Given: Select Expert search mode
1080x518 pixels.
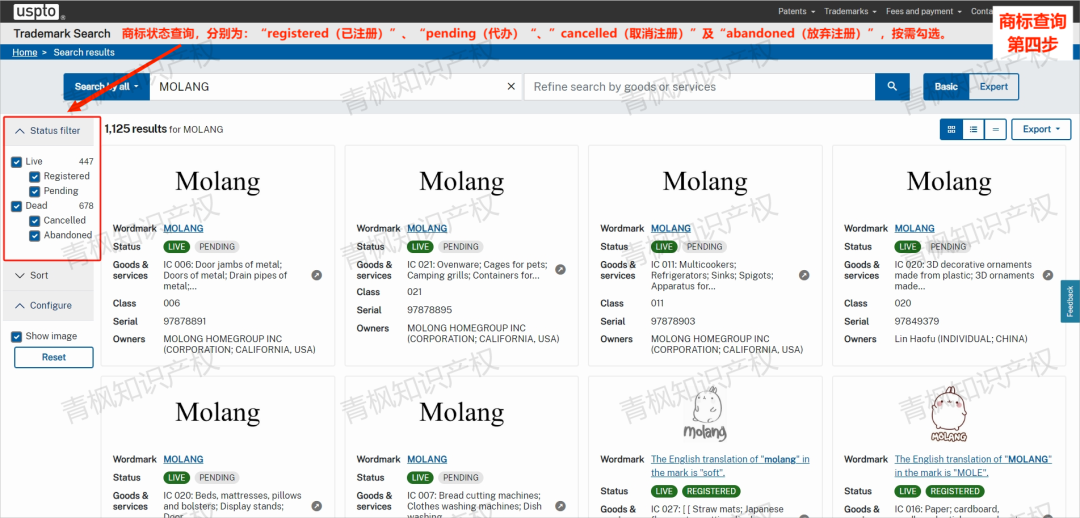Looking at the screenshot, I should pyautogui.click(x=994, y=87).
